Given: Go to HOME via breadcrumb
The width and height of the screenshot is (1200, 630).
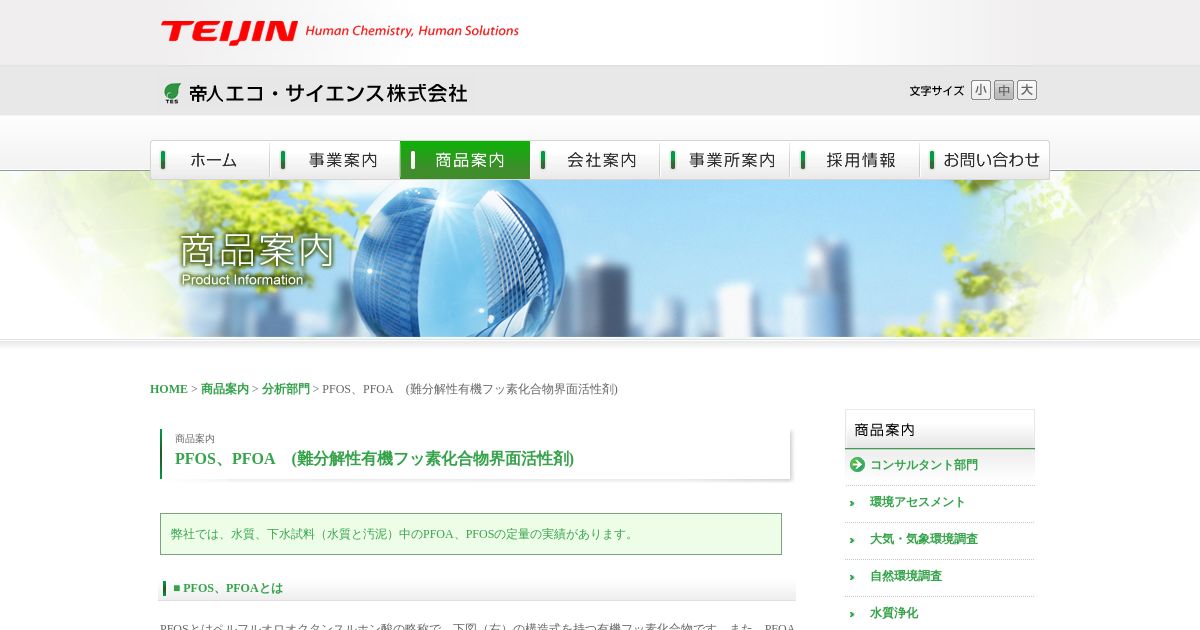Looking at the screenshot, I should (169, 389).
